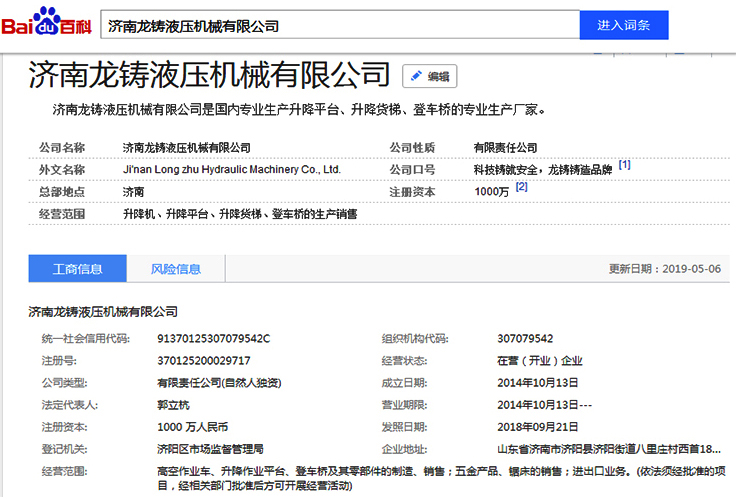Select the 升降机、升降平台 business scope text

click(x=240, y=214)
